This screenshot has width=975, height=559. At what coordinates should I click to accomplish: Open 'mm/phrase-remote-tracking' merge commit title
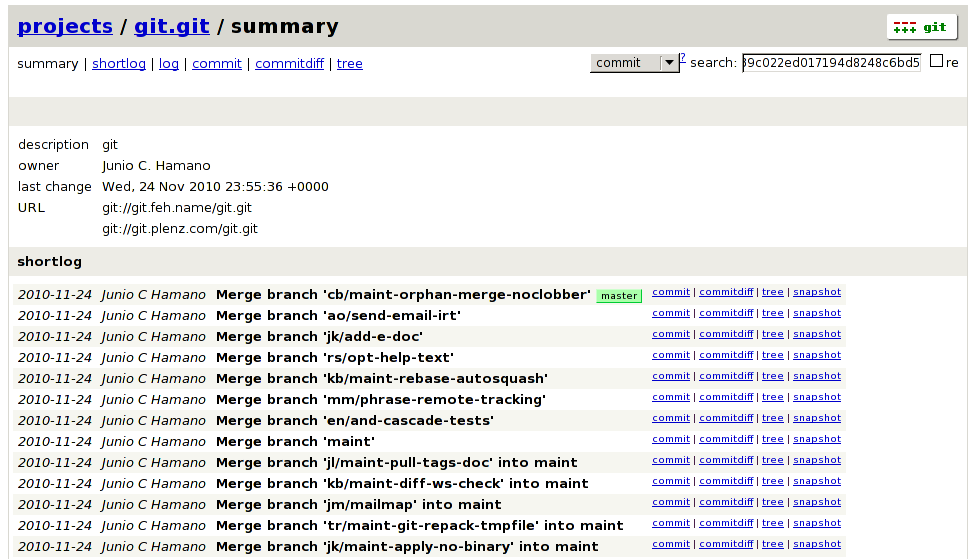[381, 400]
